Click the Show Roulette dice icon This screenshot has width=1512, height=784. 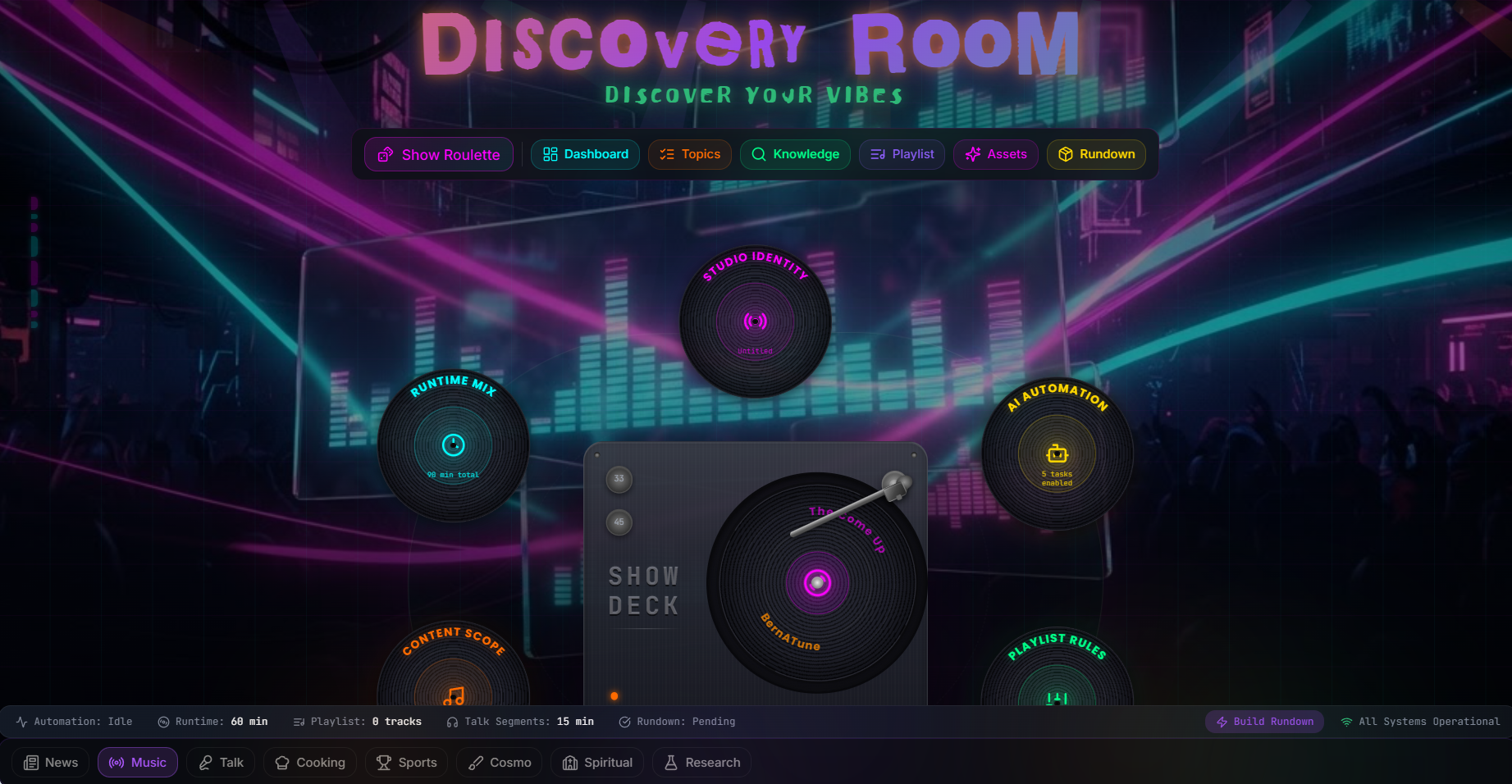[385, 155]
